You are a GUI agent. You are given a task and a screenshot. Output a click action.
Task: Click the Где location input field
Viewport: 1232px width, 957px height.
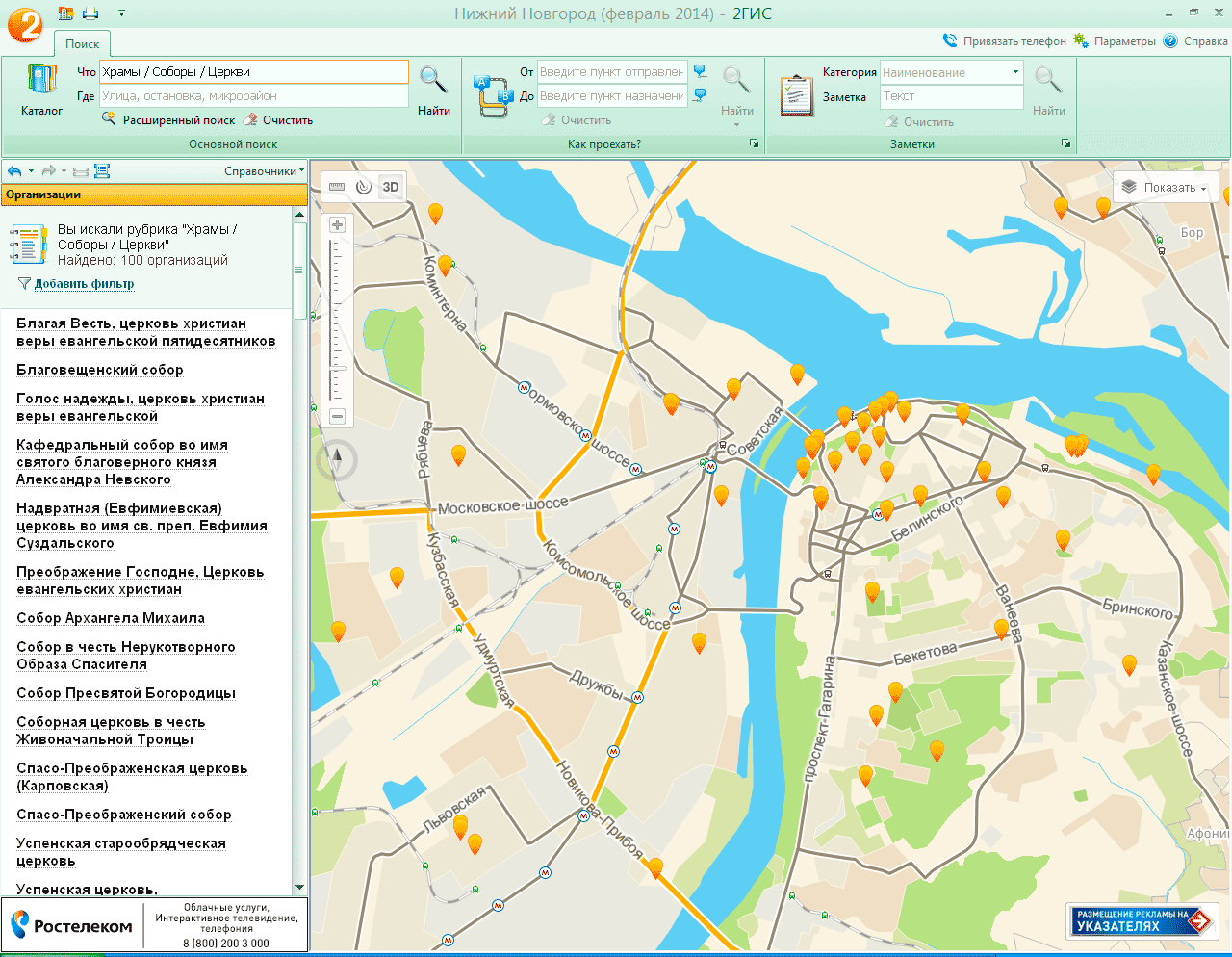pos(254,96)
